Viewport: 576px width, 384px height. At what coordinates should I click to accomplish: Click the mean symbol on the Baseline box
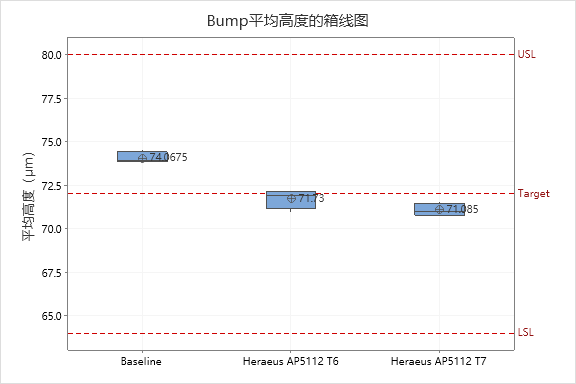point(143,158)
